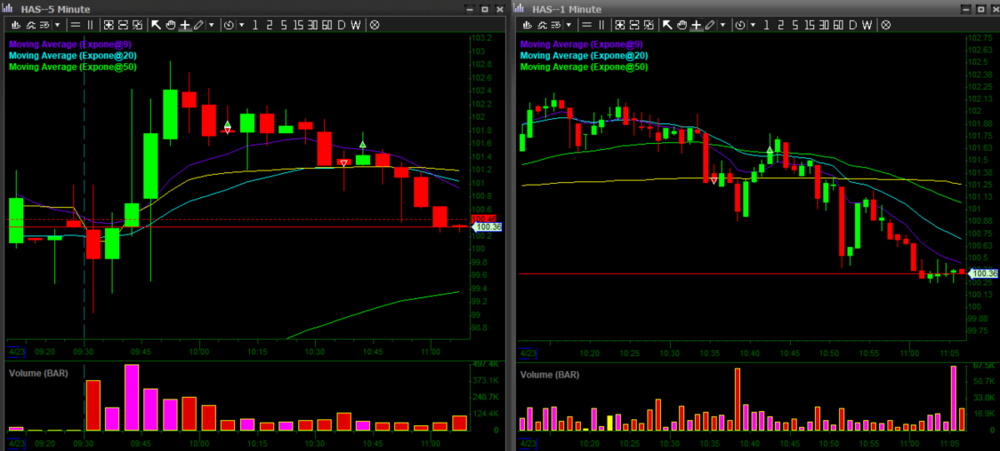Select the Weekly (W) timeframe in 1 Minute chart
Image resolution: width=1000 pixels, height=451 pixels.
coord(867,24)
